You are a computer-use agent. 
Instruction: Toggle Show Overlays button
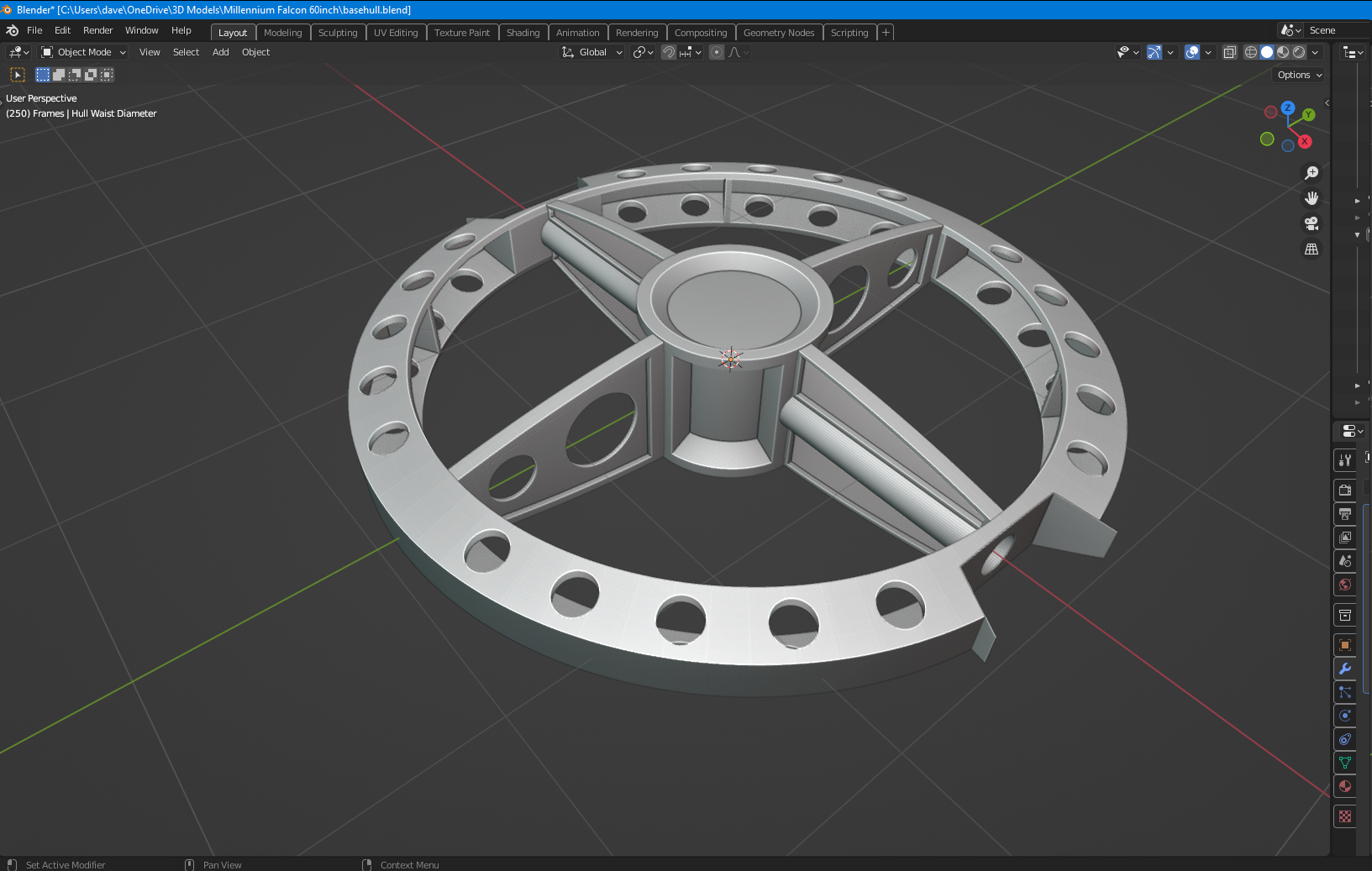(1192, 52)
